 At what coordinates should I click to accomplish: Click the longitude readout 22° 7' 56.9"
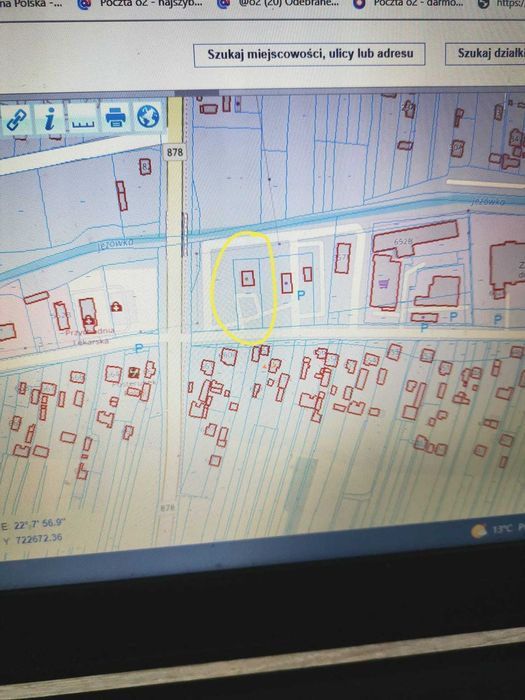pos(40,524)
